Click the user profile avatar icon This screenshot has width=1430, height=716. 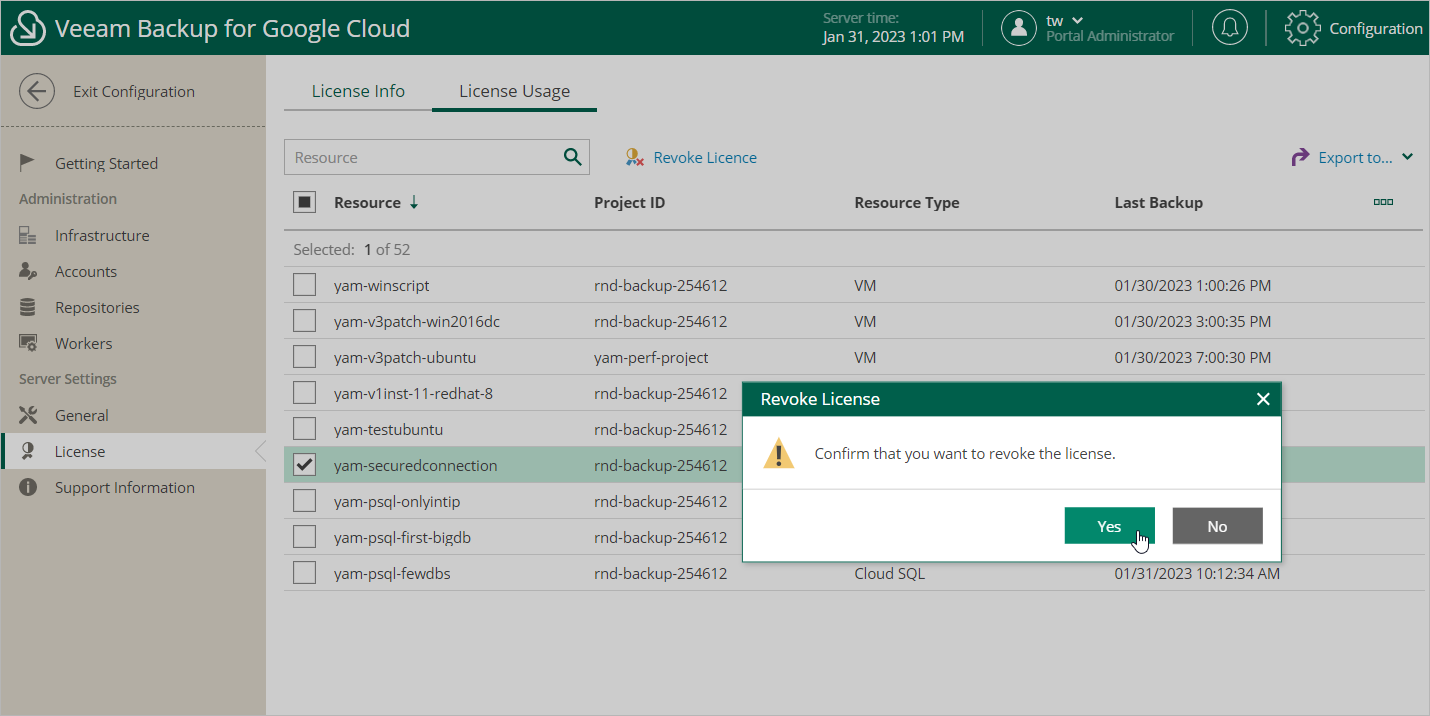click(x=1018, y=28)
